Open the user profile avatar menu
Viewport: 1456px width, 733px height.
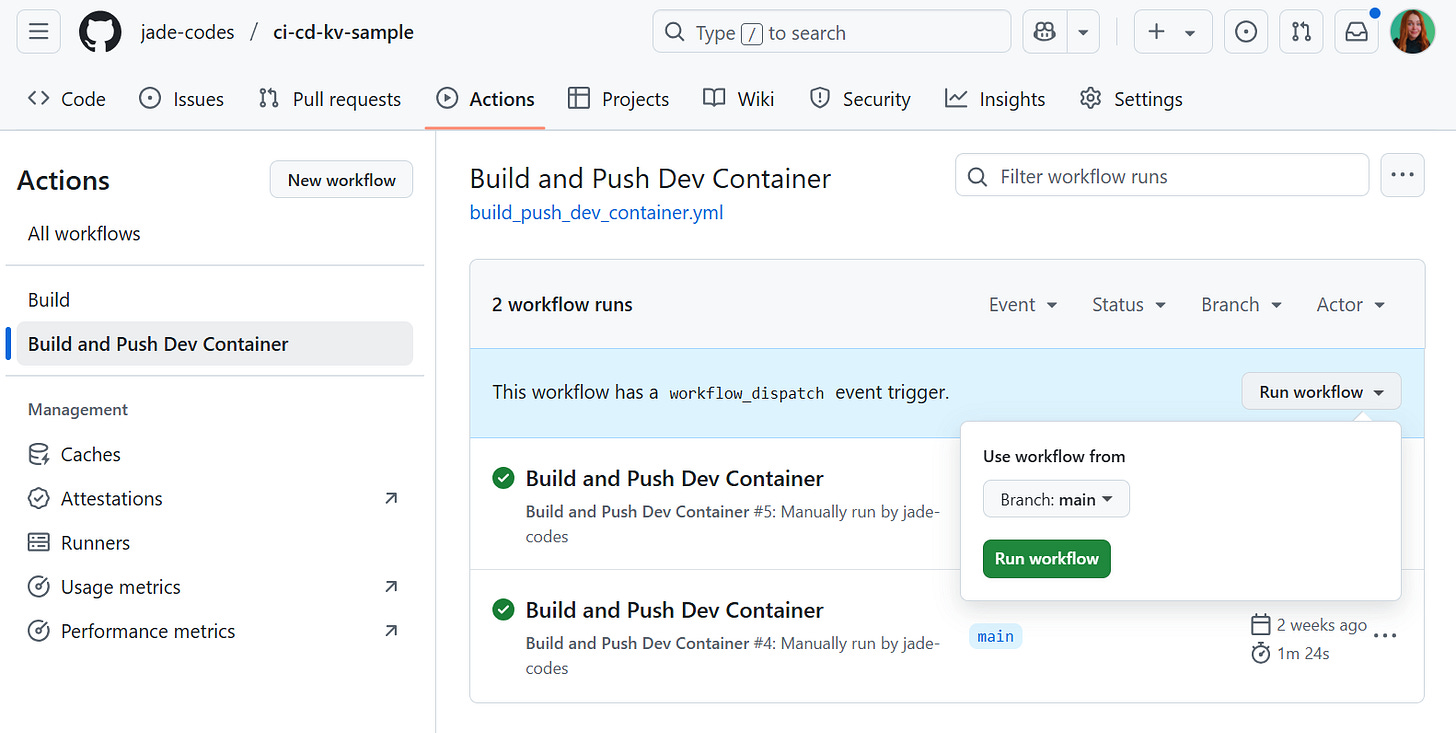[x=1413, y=32]
